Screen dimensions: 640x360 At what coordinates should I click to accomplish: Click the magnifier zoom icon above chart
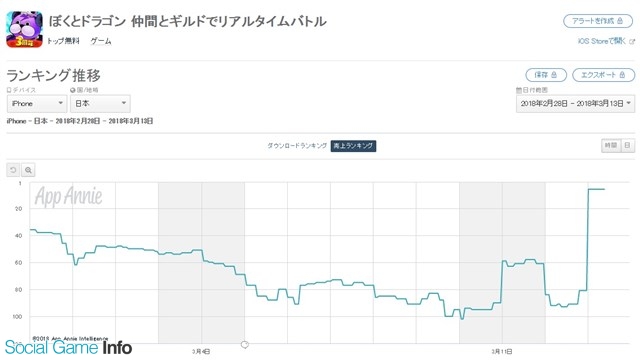point(28,170)
